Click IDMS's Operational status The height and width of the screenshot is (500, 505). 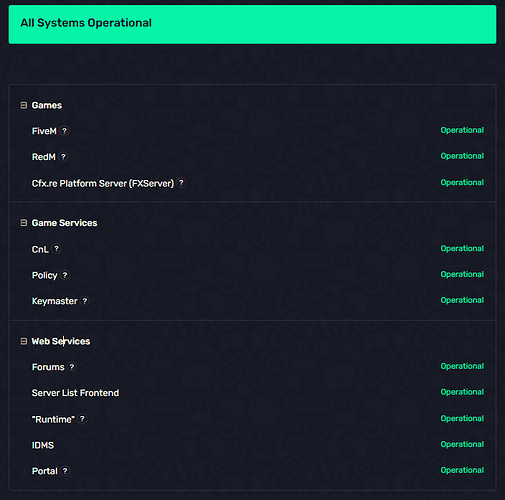click(x=462, y=444)
